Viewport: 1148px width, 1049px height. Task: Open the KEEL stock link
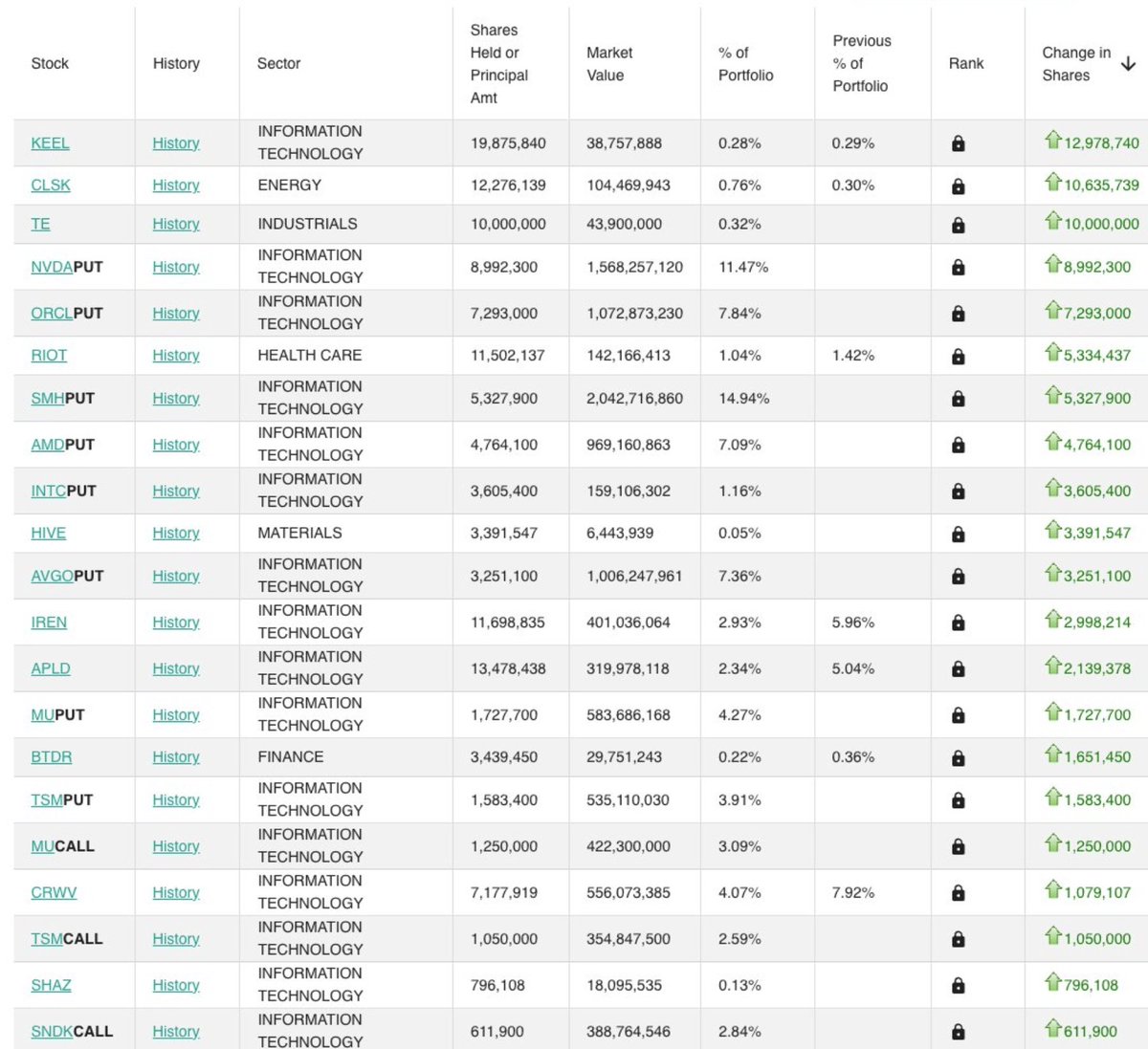pyautogui.click(x=50, y=143)
